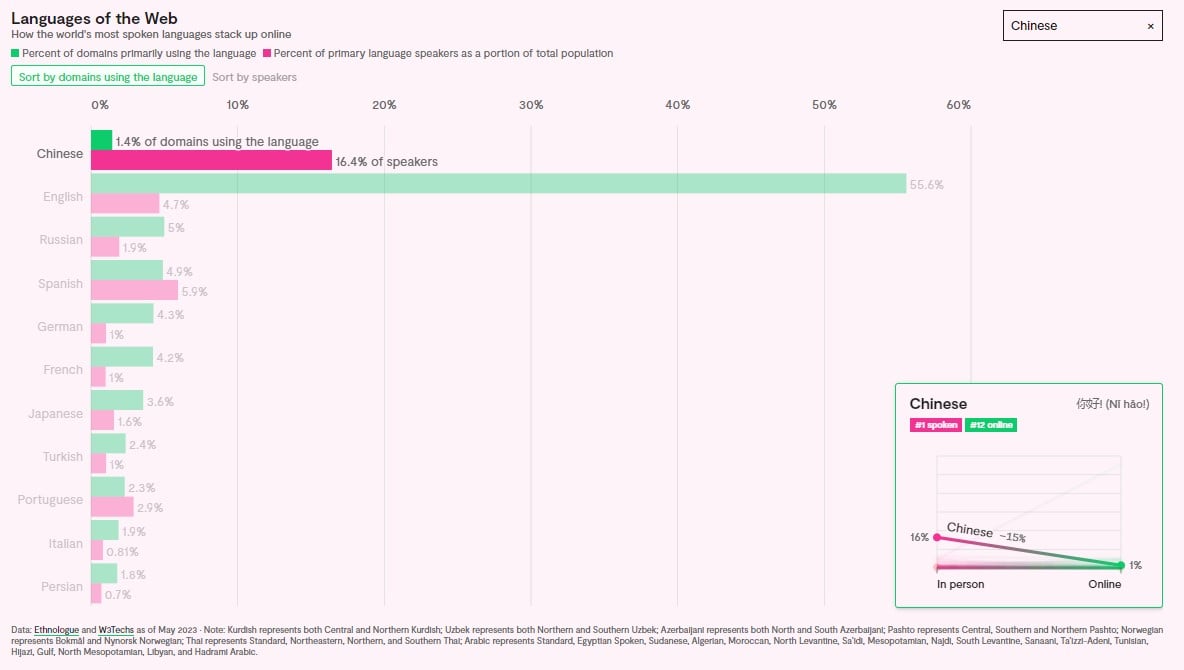The width and height of the screenshot is (1184, 670).
Task: Activate Sort by domains using the language
Action: [x=108, y=77]
